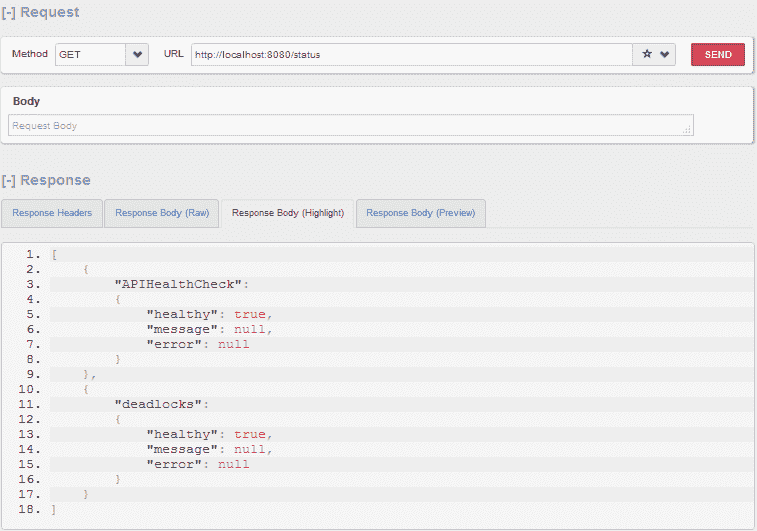Open the Method dropdown arrow
Screen dimensions: 757x531
tap(138, 54)
